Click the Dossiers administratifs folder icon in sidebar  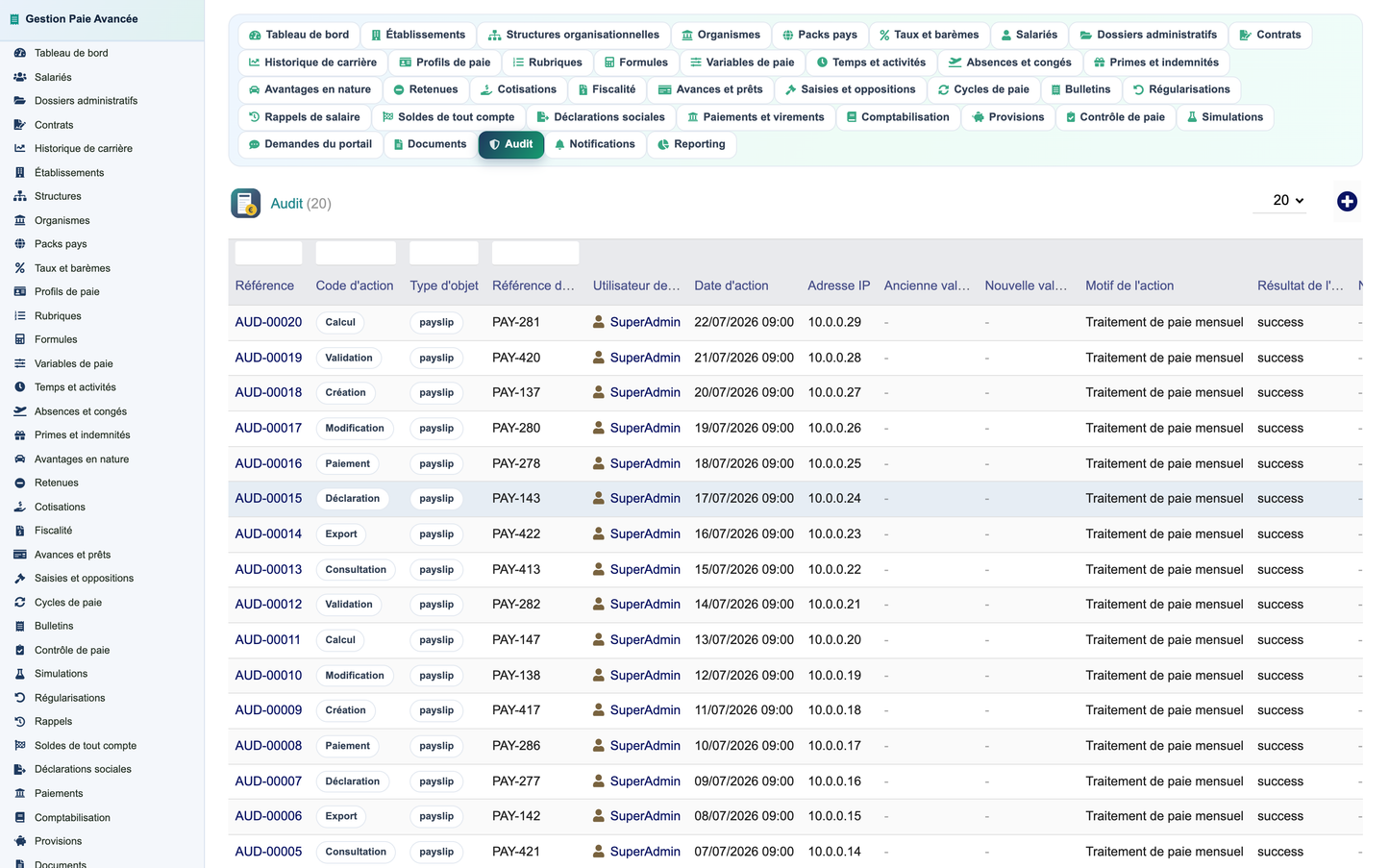tap(20, 101)
